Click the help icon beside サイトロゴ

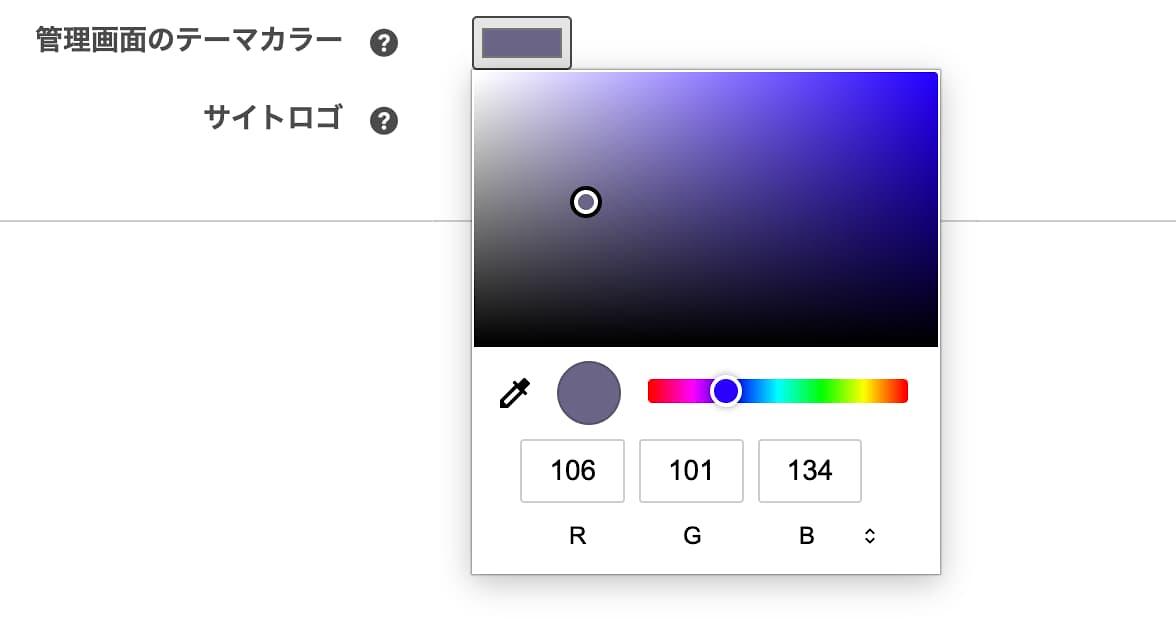click(384, 121)
